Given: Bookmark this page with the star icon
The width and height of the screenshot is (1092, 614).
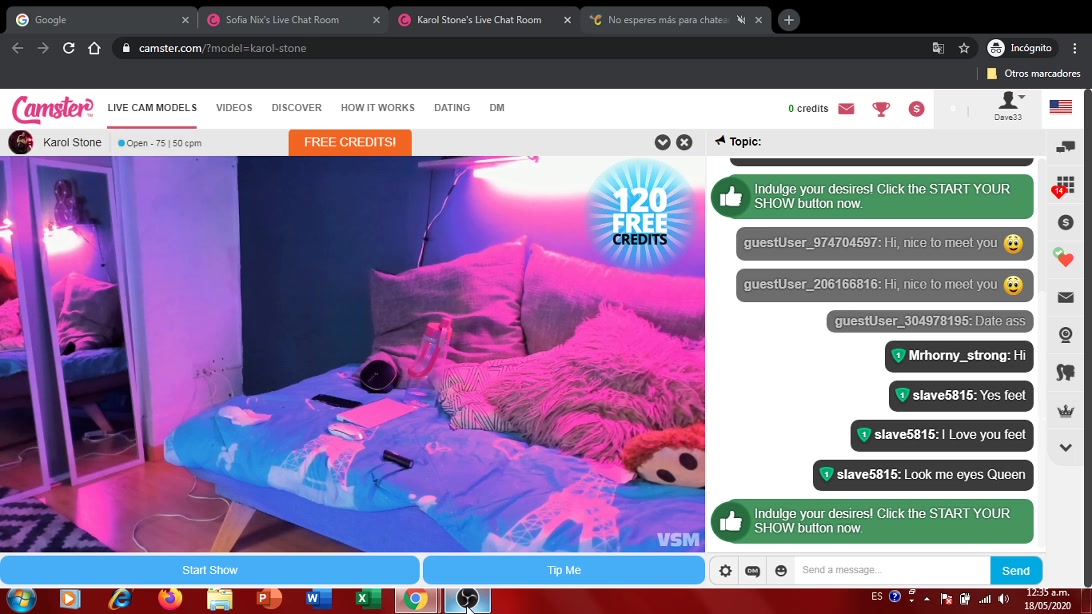Looking at the screenshot, I should point(964,48).
